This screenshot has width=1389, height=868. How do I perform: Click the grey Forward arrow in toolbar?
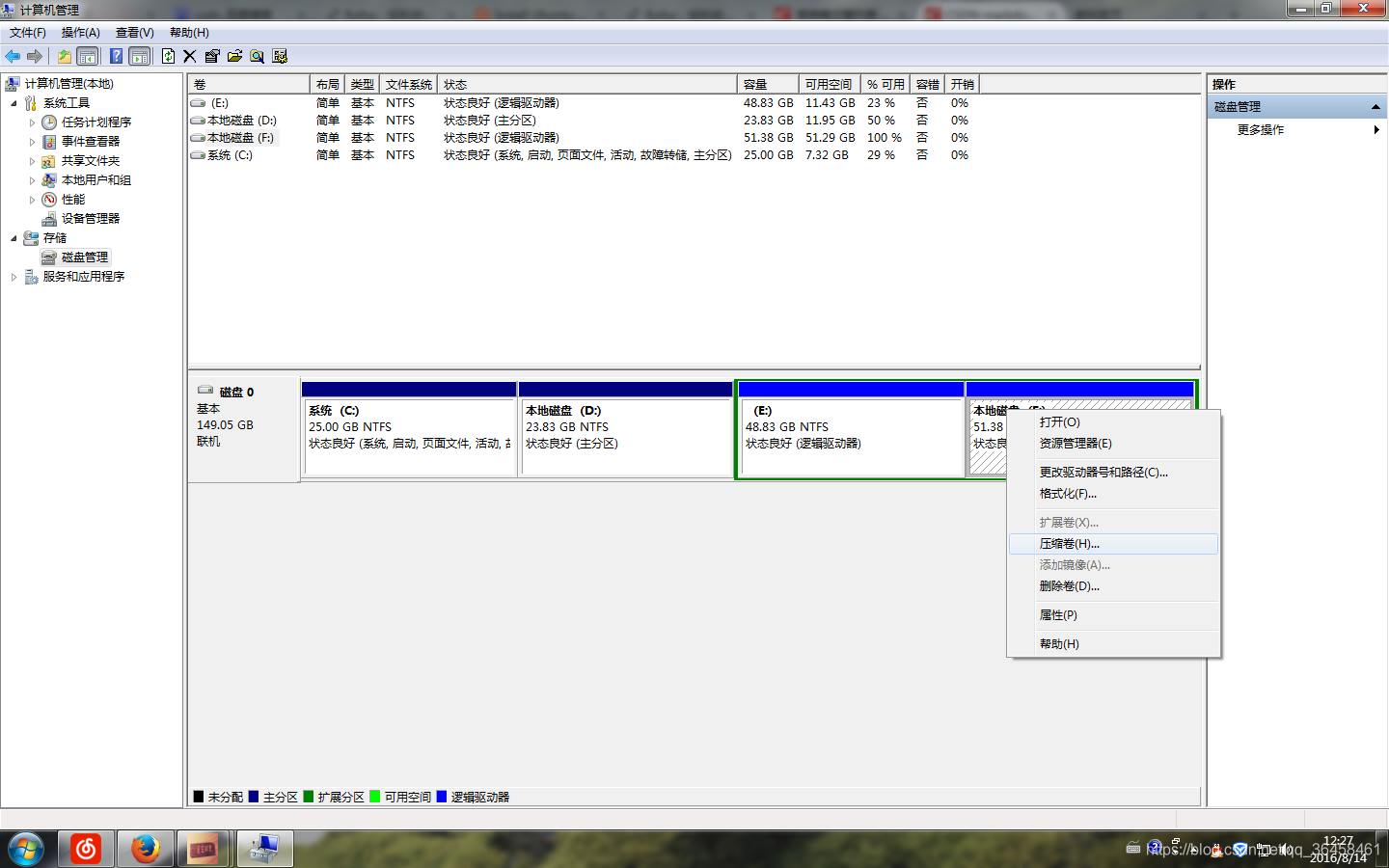coord(35,56)
